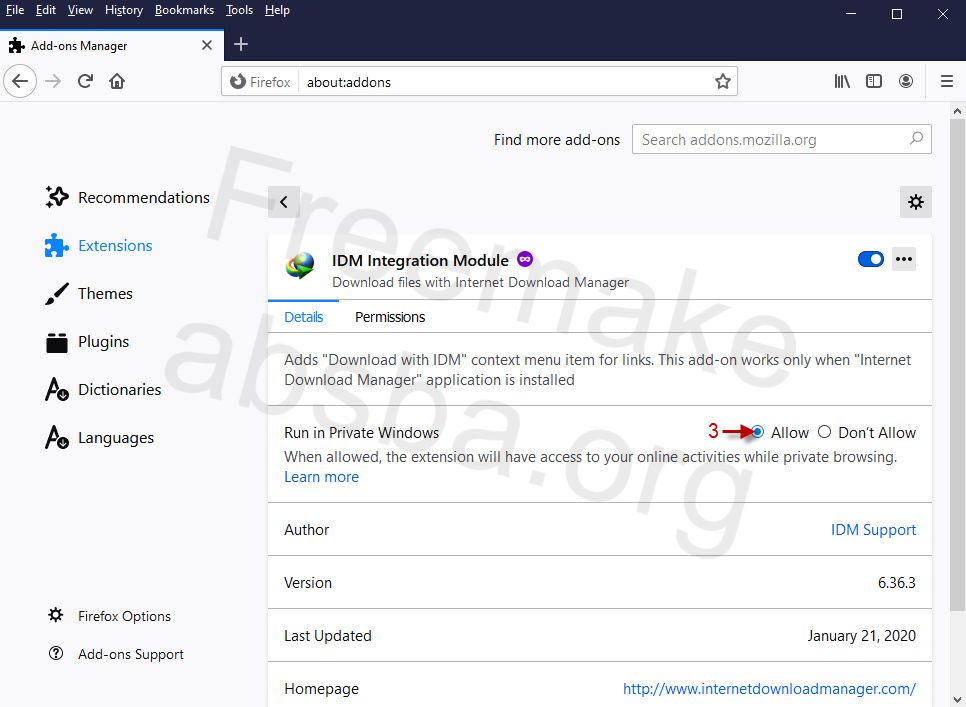Screen dimensions: 966x707
Task: Open the Plugins category
Action: [x=87, y=342]
